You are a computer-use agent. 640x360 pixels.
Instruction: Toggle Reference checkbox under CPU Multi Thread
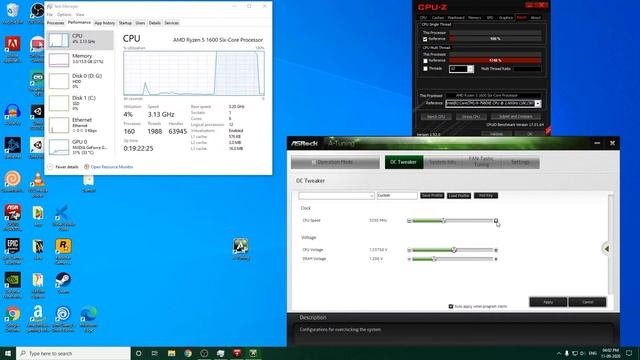click(425, 61)
